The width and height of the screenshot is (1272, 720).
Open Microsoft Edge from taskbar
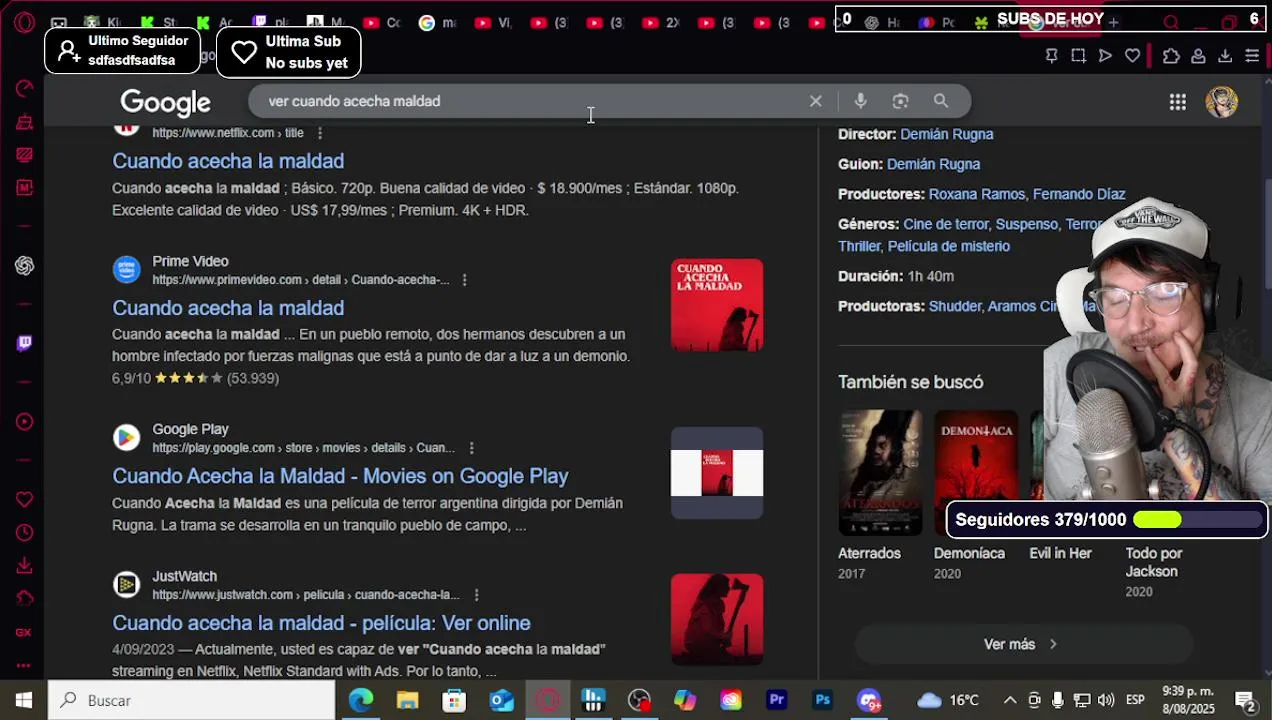tap(361, 700)
